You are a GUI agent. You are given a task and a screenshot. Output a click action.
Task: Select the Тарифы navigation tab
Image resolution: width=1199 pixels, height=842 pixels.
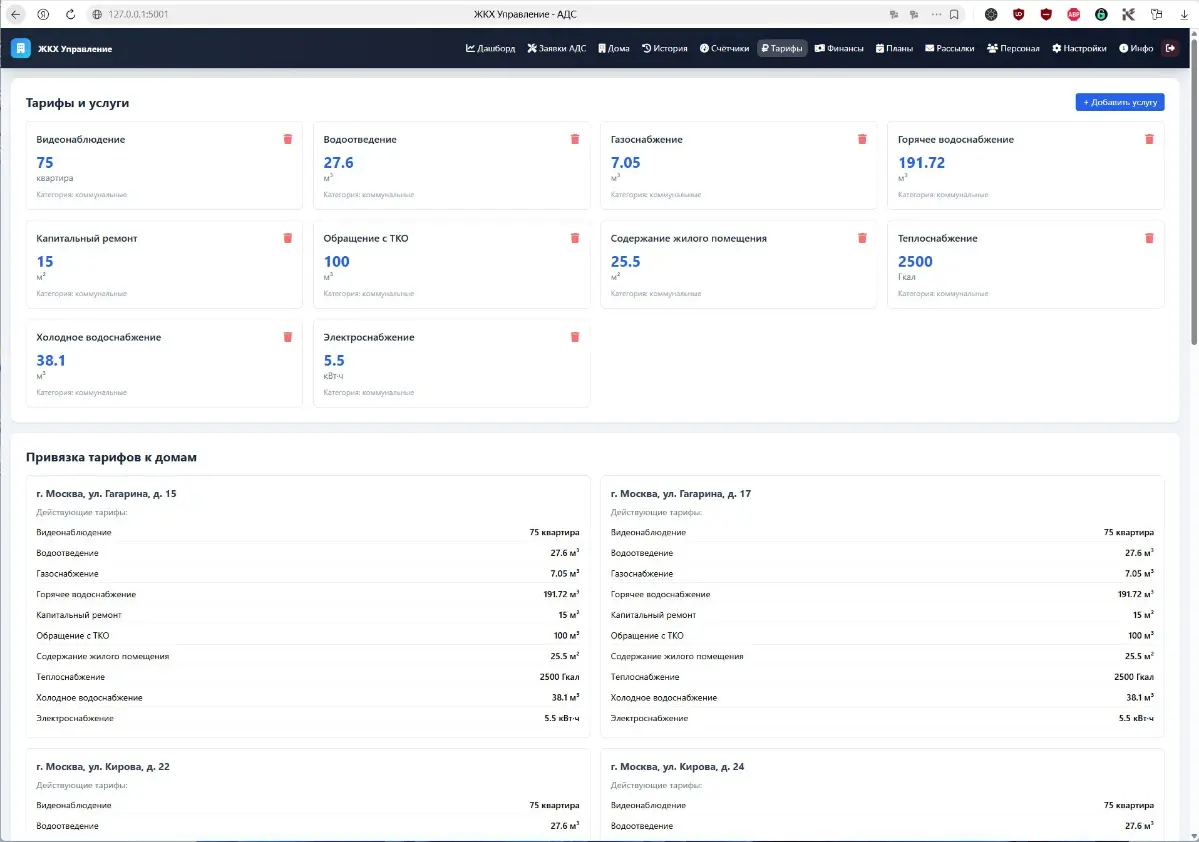coord(781,48)
